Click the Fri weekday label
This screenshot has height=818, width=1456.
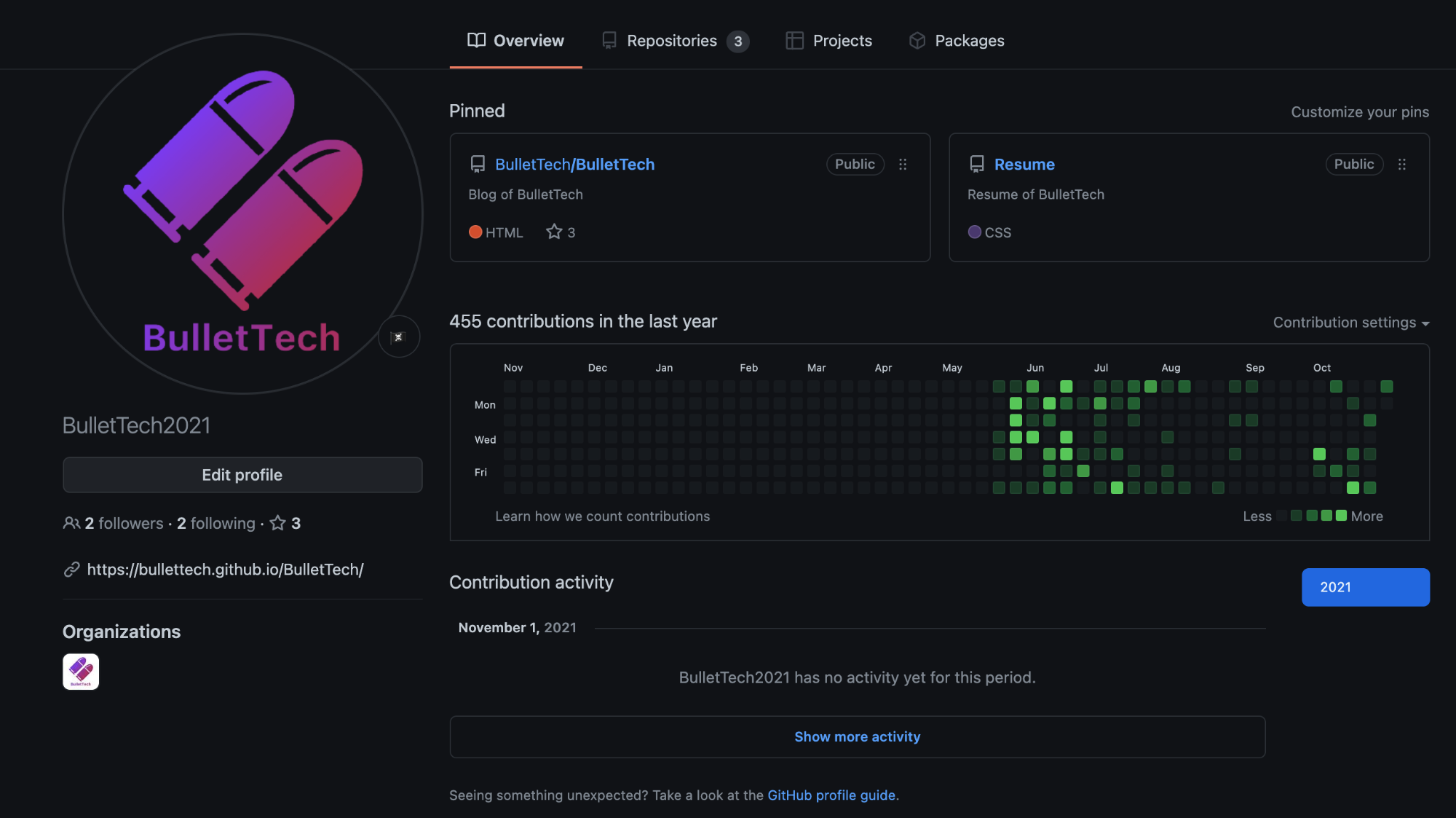(480, 473)
